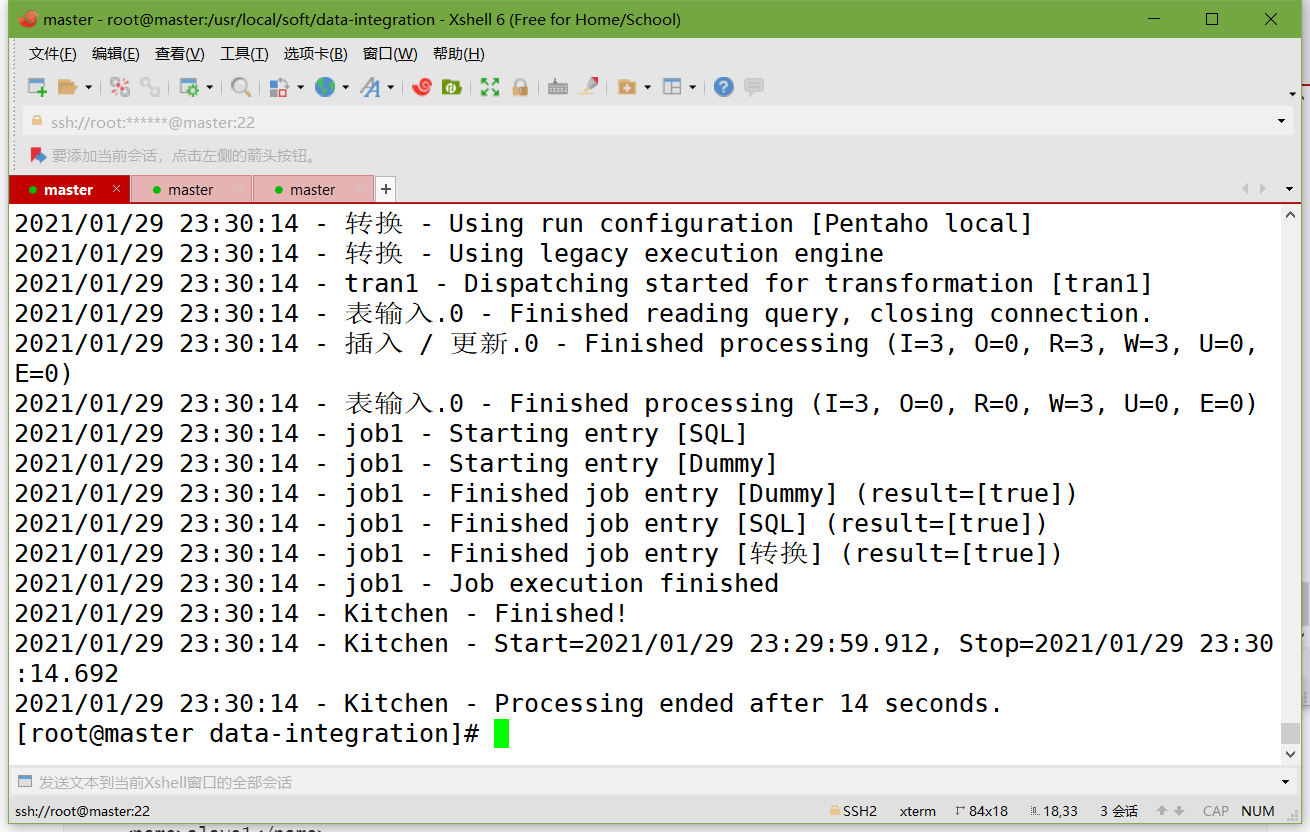This screenshot has height=832, width=1310.
Task: Open the 文件(F) menu
Action: tap(53, 54)
